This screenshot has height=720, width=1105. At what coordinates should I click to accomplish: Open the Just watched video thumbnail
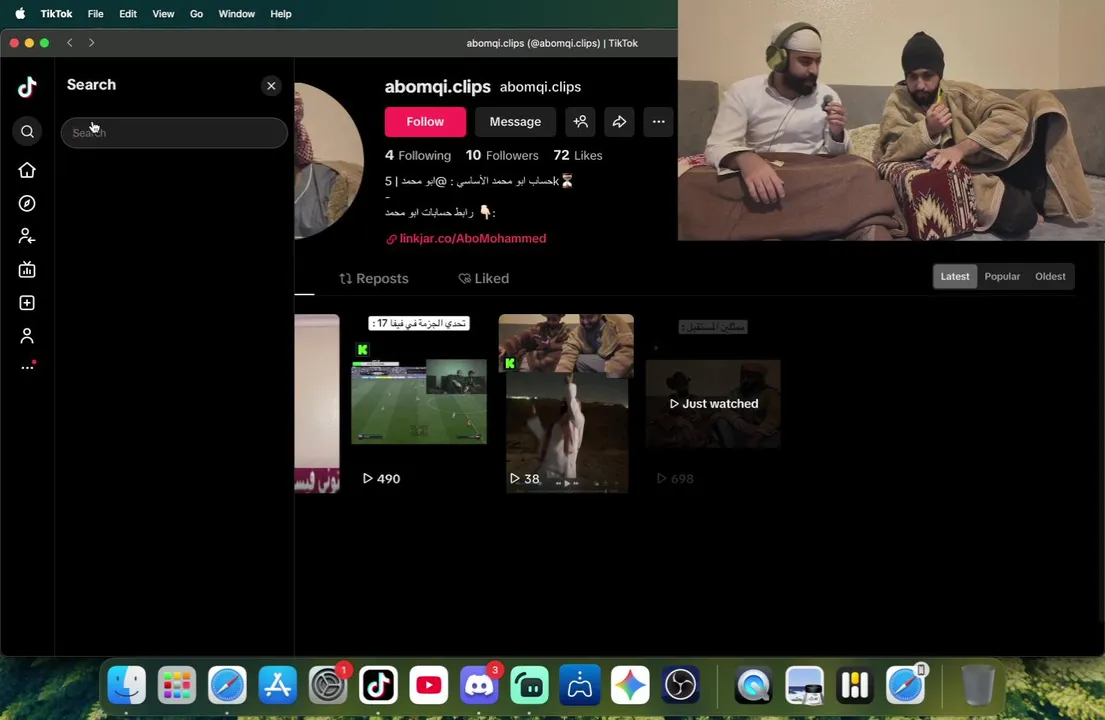click(x=713, y=403)
